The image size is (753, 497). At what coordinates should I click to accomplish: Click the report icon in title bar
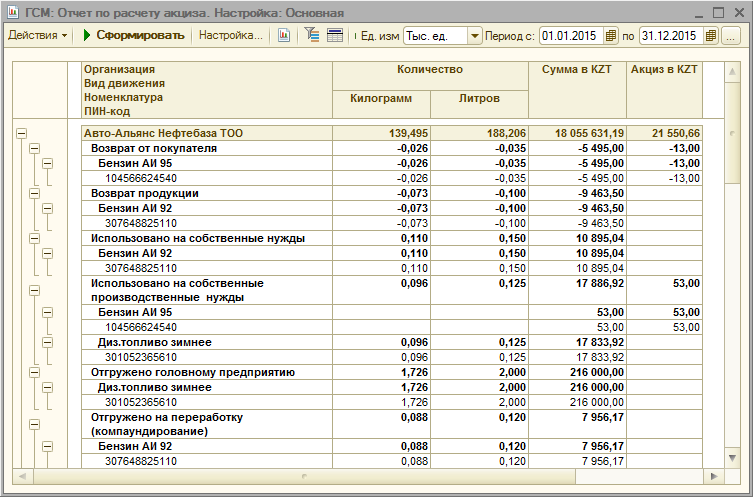pos(13,12)
